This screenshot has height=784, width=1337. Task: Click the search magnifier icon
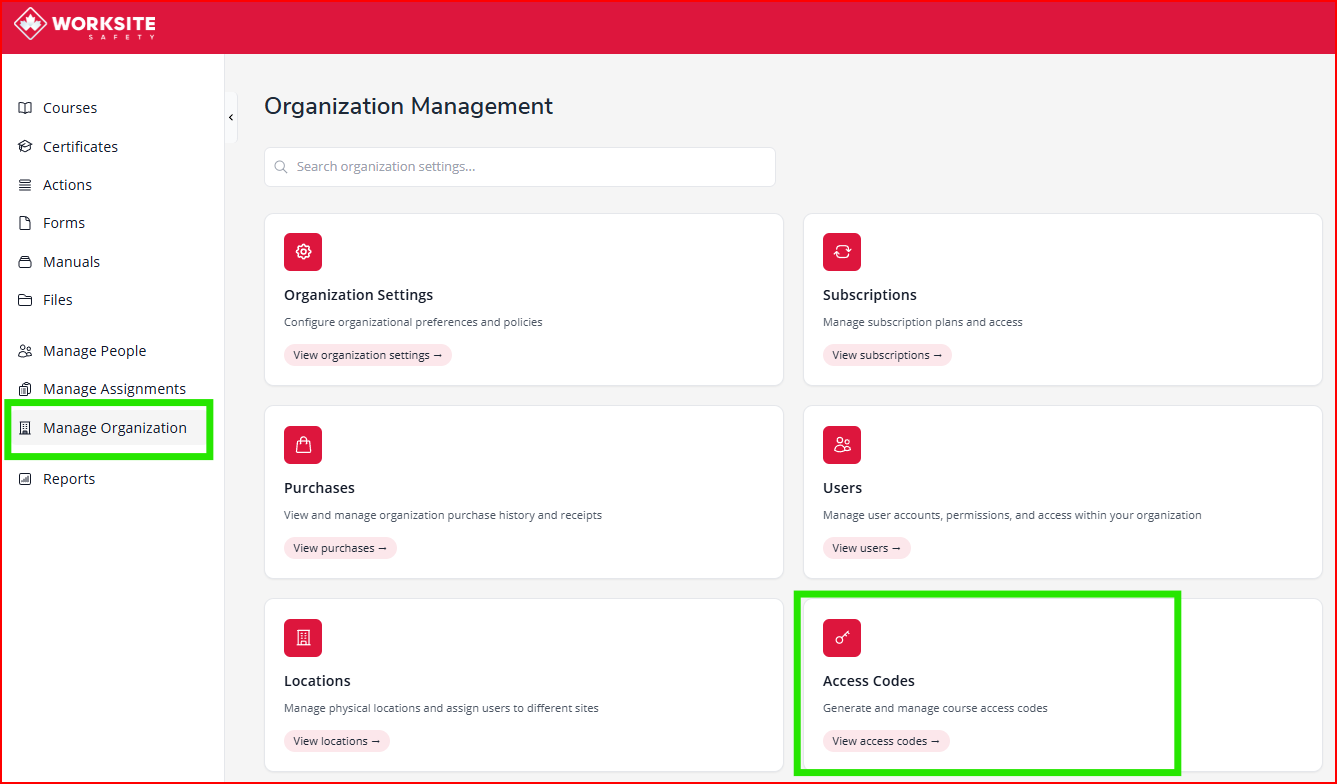point(281,167)
